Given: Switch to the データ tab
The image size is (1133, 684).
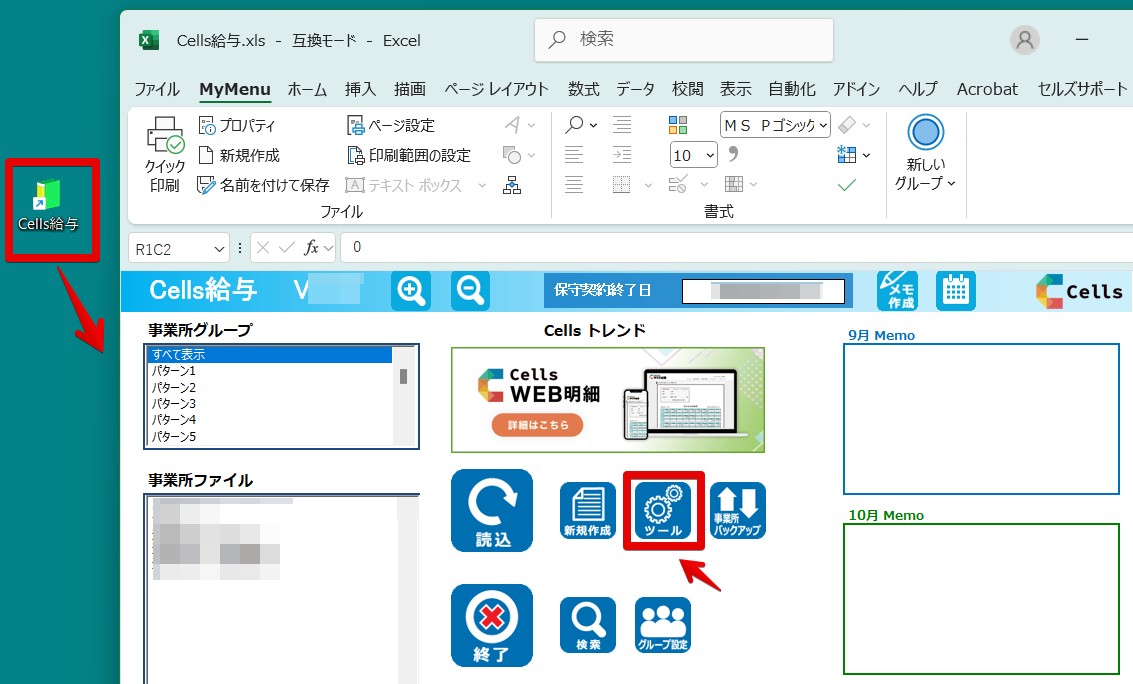Looking at the screenshot, I should 635,90.
